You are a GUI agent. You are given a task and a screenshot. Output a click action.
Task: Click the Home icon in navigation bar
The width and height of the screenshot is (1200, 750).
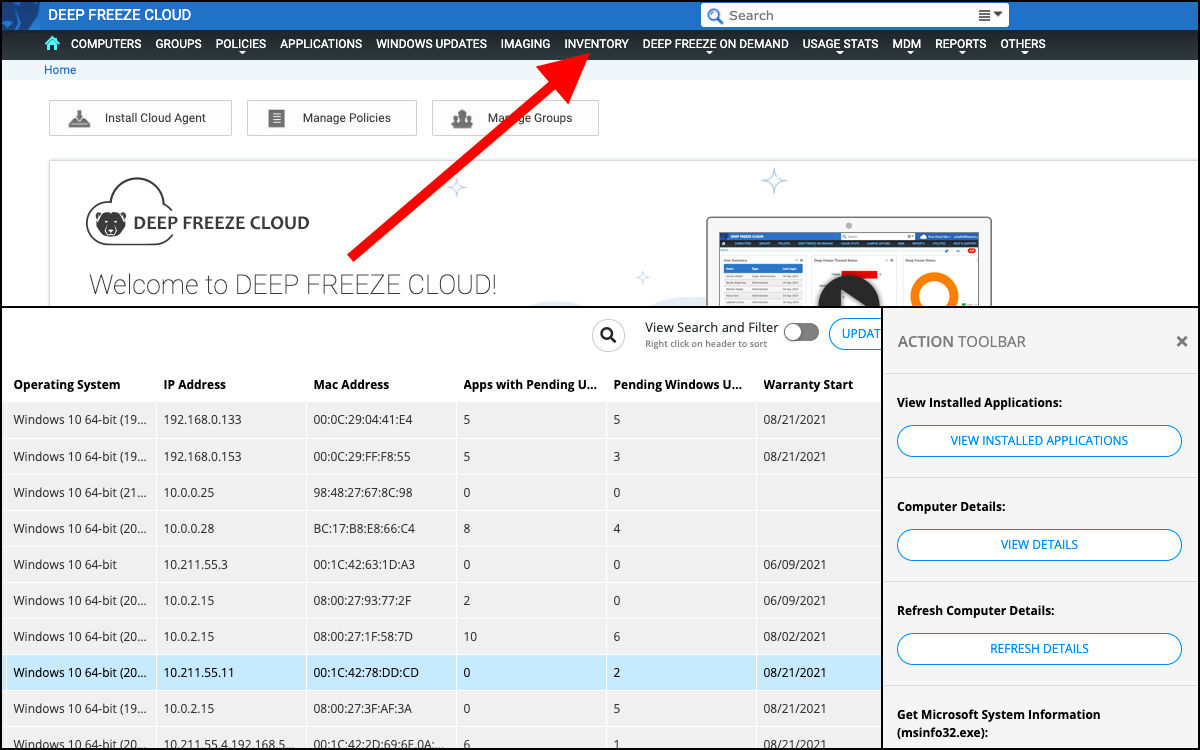point(53,44)
